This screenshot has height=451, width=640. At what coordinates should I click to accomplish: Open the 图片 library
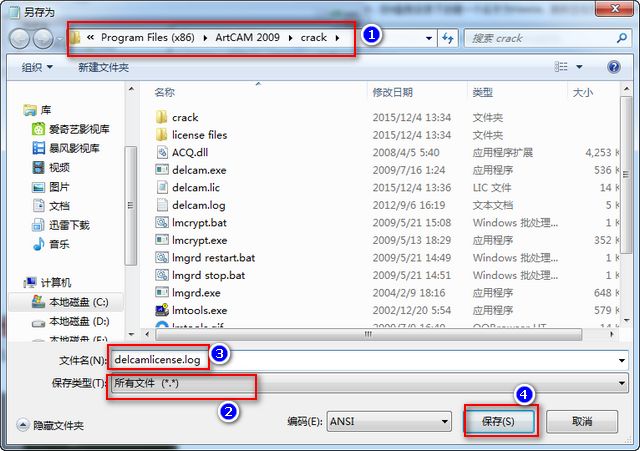coord(51,187)
